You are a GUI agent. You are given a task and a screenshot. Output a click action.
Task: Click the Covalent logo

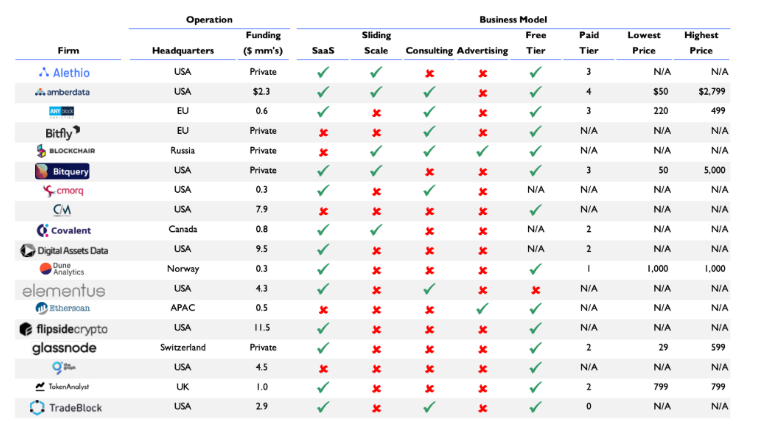(x=63, y=230)
